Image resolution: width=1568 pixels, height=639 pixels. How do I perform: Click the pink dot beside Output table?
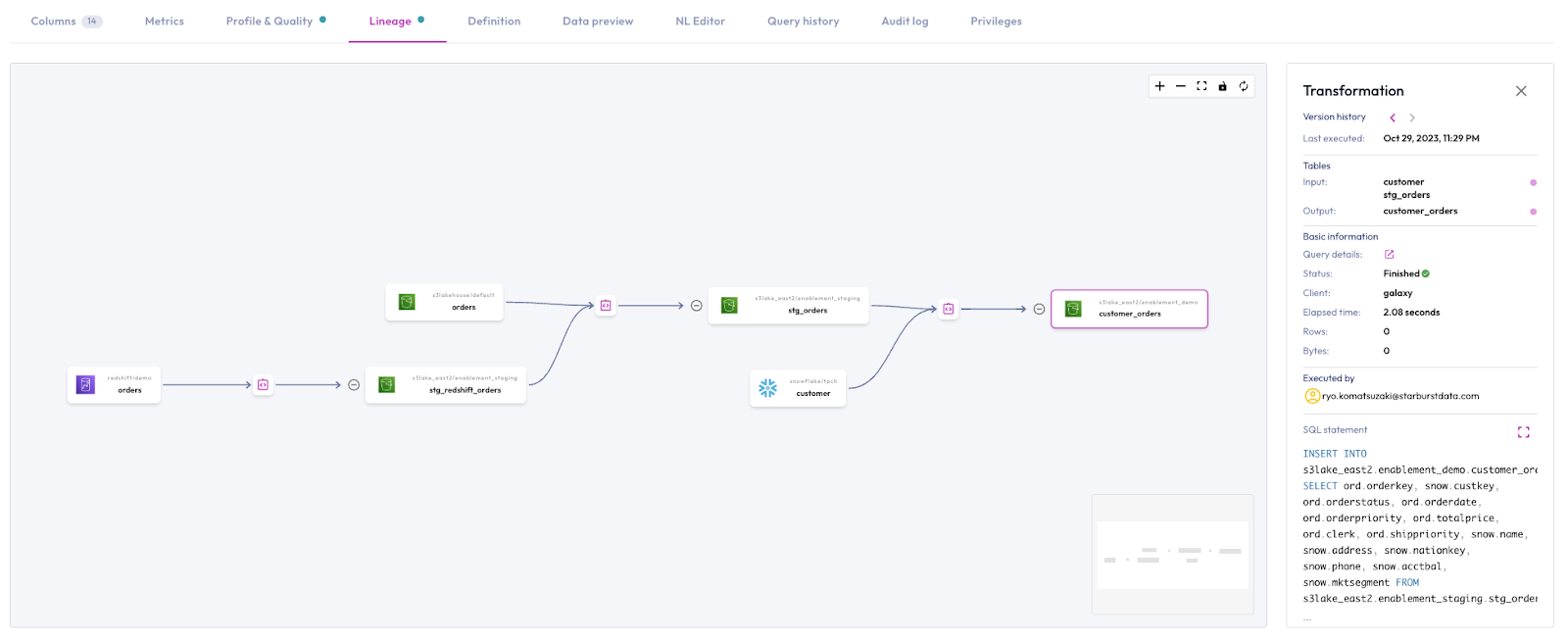point(1533,212)
